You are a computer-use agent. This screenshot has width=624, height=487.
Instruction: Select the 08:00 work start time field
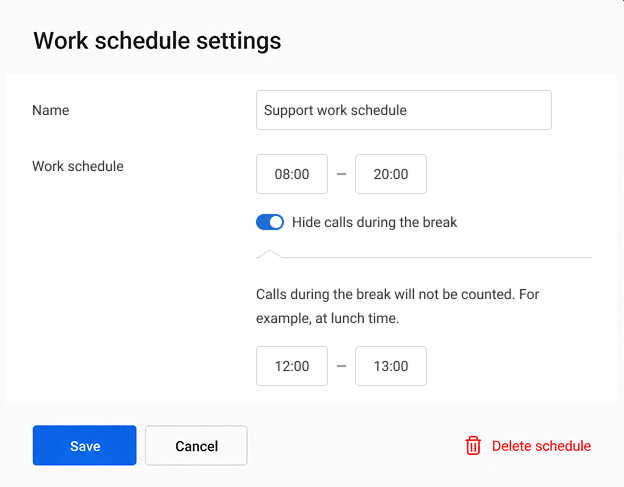tap(292, 174)
